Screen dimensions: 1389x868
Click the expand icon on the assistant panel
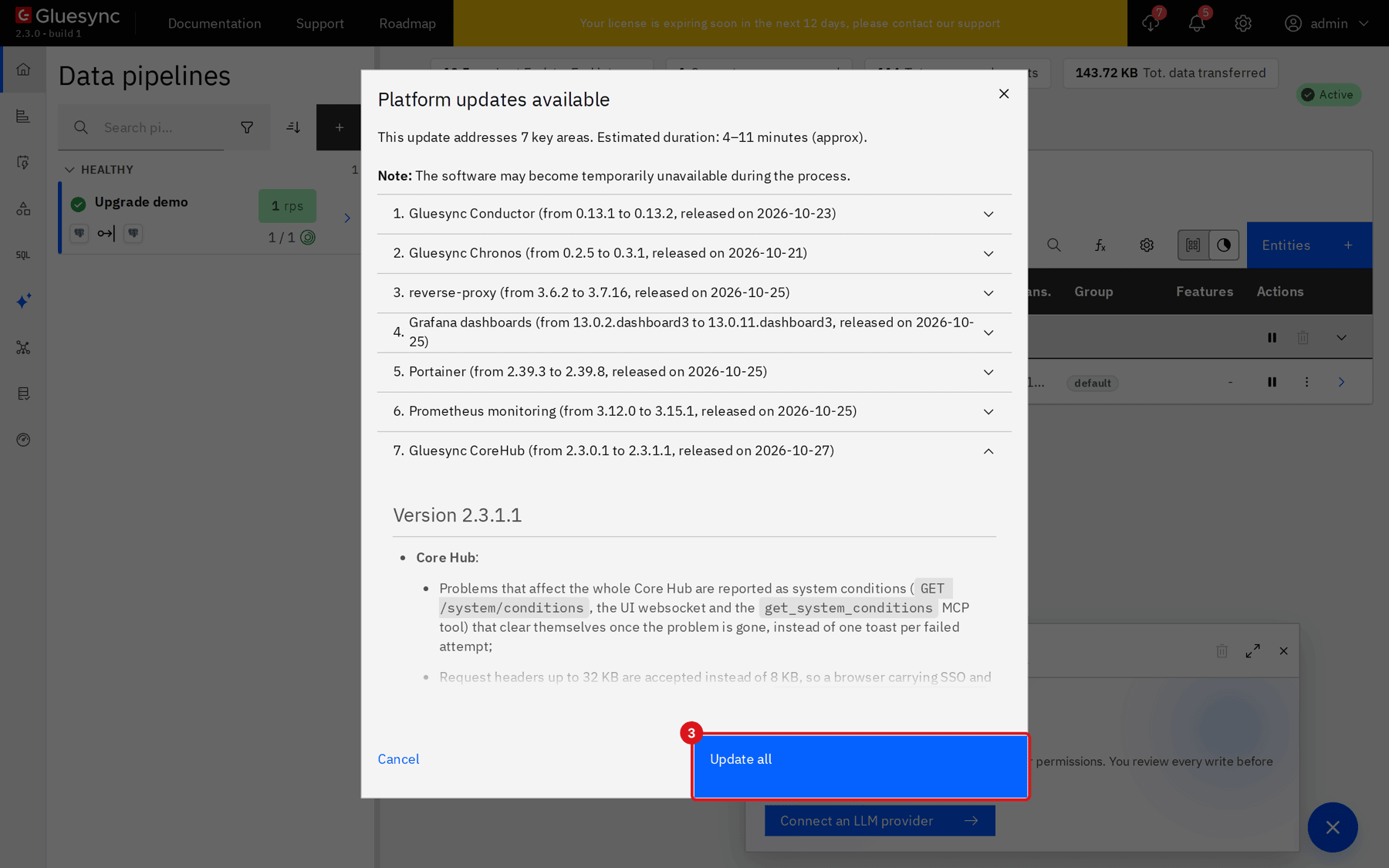(1253, 651)
